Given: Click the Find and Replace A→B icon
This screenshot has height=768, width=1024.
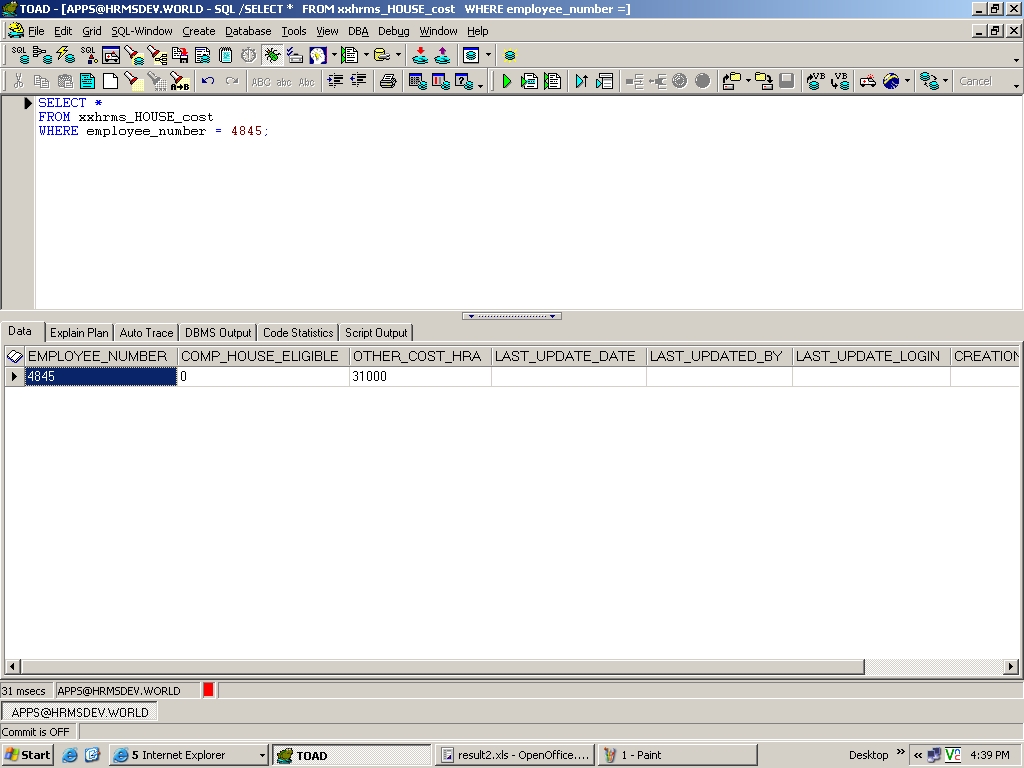Looking at the screenshot, I should click(179, 81).
